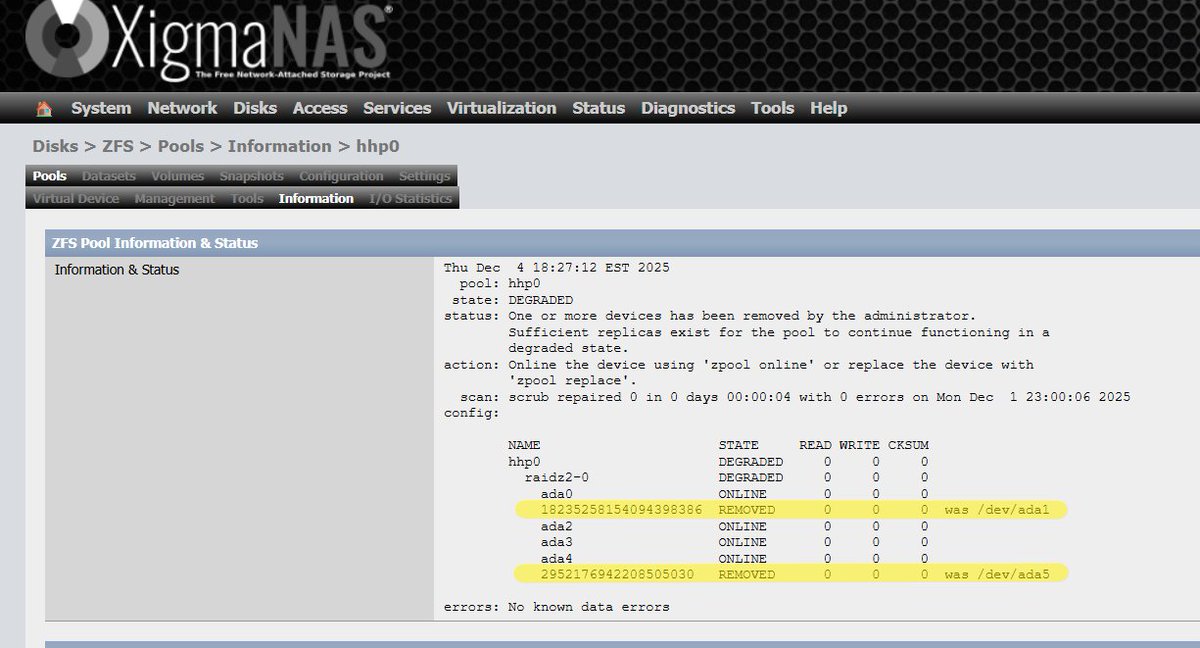Click the STATE column header
The height and width of the screenshot is (648, 1200).
coord(738,445)
